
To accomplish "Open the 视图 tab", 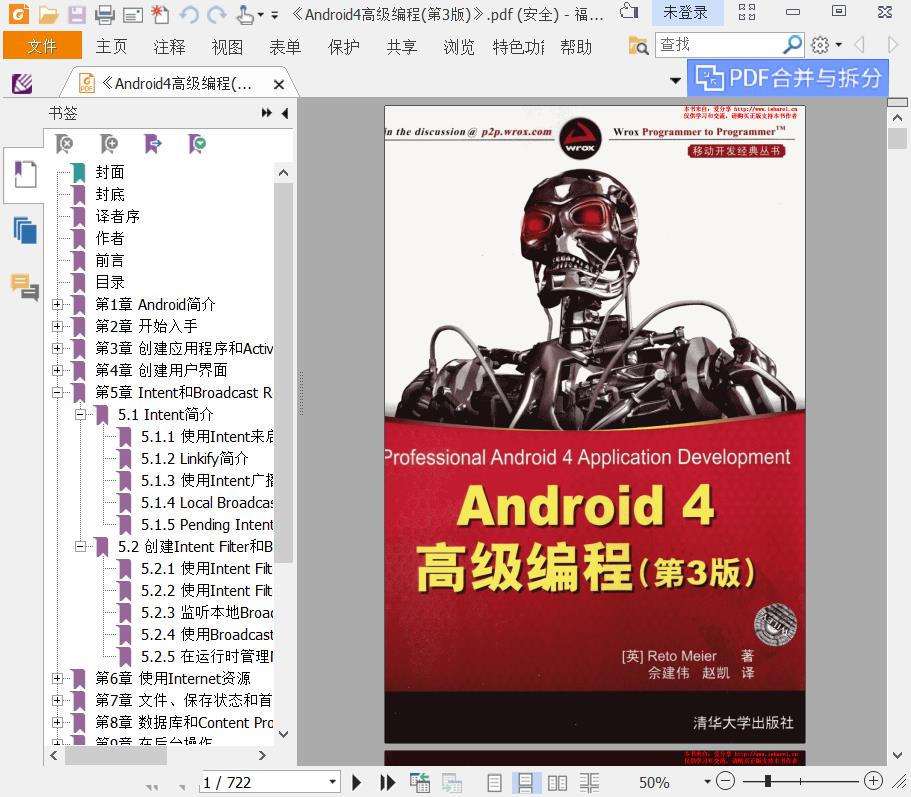I will (x=227, y=46).
